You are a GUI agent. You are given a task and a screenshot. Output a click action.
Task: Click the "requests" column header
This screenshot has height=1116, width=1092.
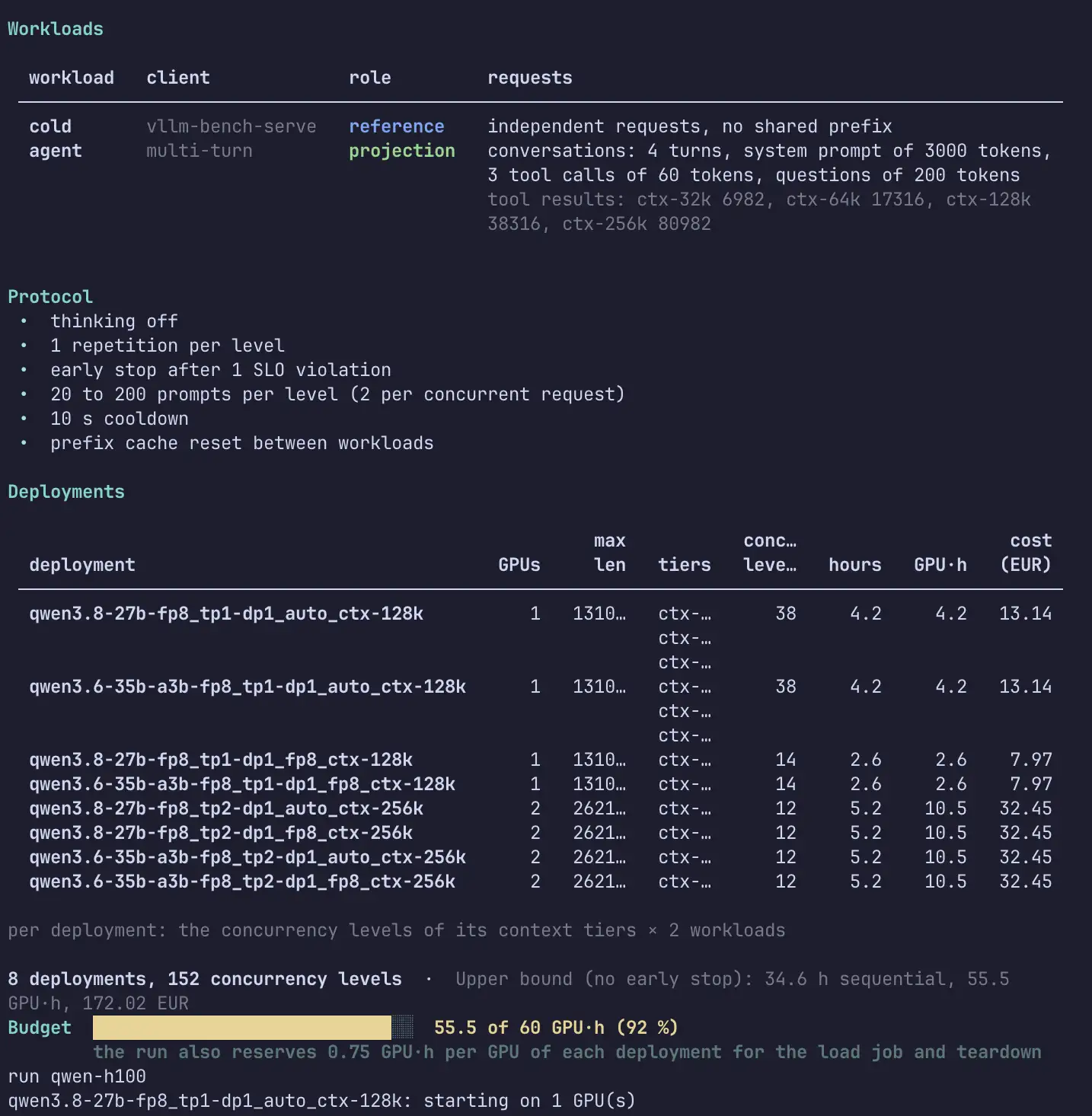[530, 78]
